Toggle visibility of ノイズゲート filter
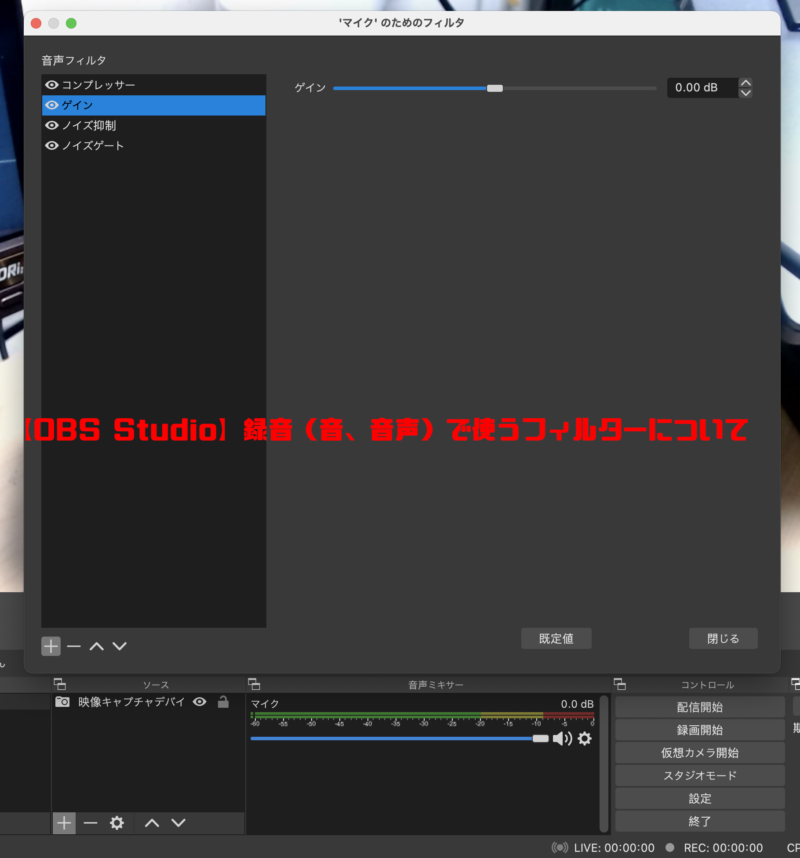Viewport: 800px width, 858px height. (x=52, y=146)
